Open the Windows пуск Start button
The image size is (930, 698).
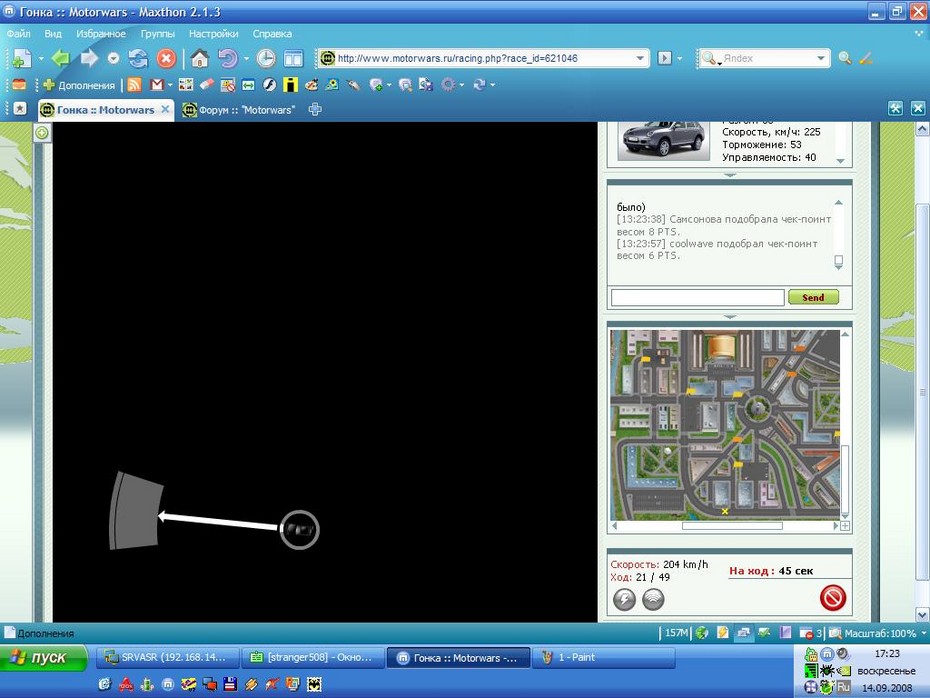click(43, 658)
